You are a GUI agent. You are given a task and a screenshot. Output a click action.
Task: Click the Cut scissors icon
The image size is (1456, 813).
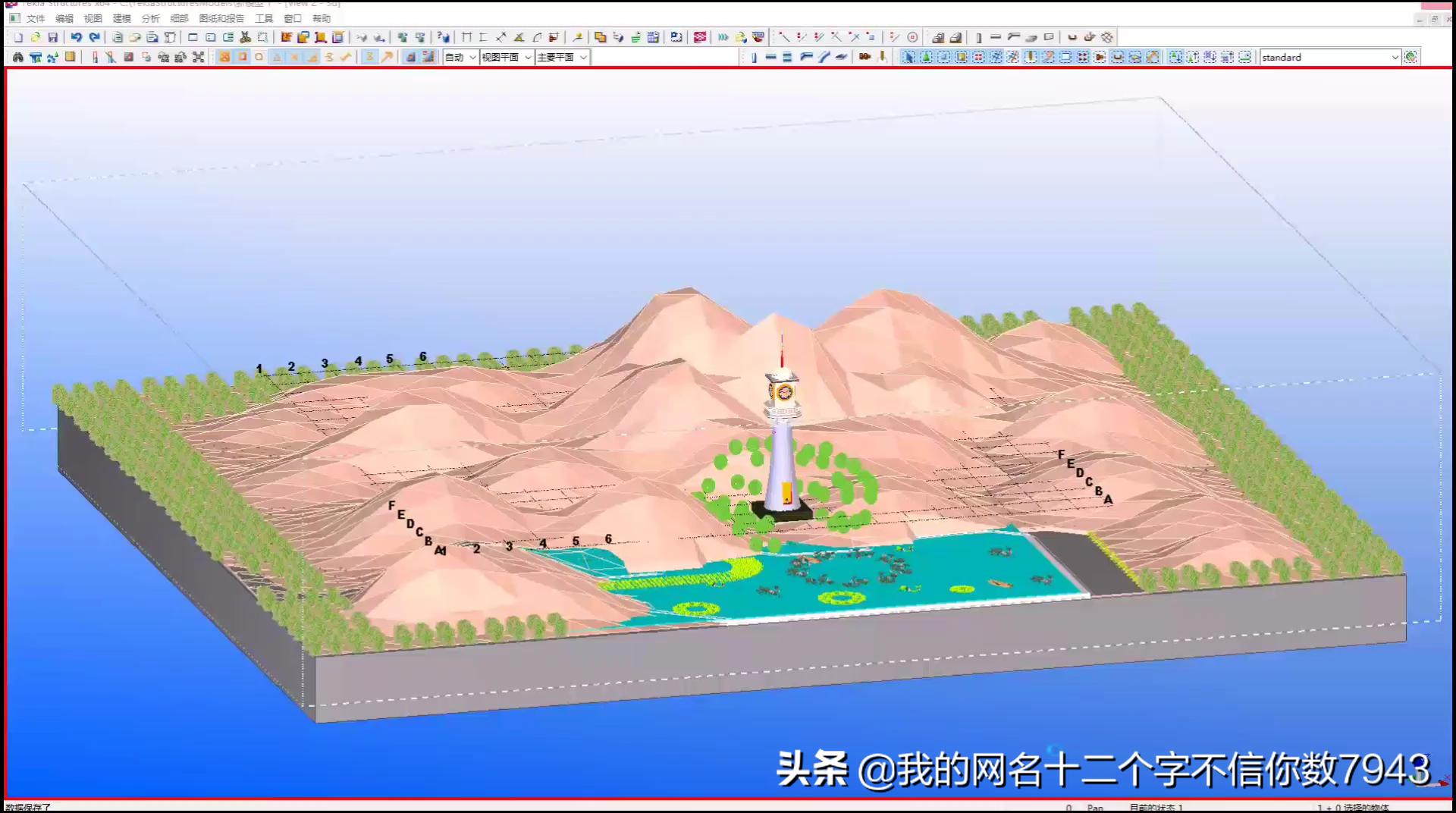246,36
